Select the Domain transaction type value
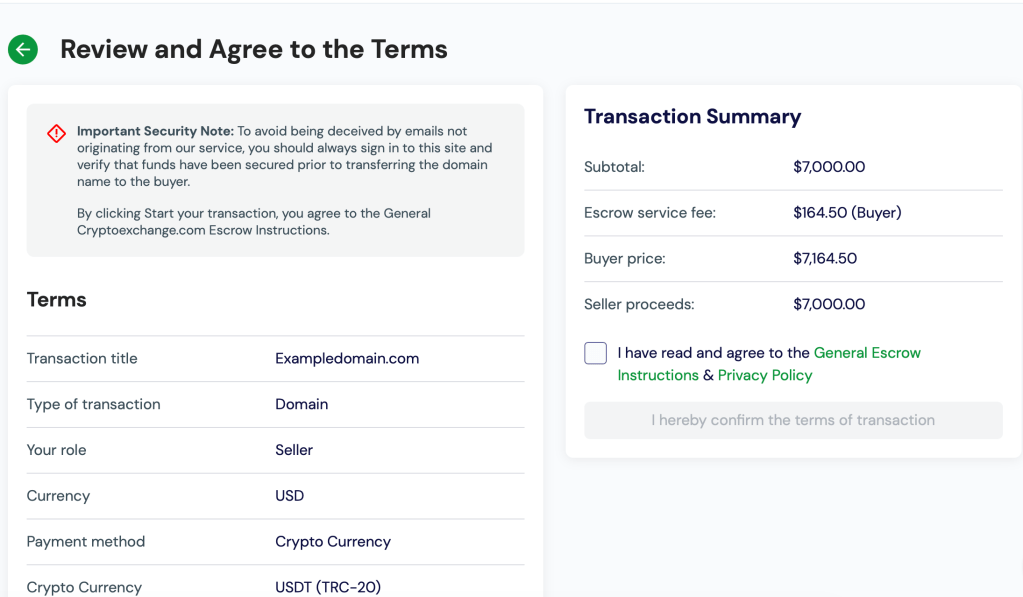 point(301,404)
